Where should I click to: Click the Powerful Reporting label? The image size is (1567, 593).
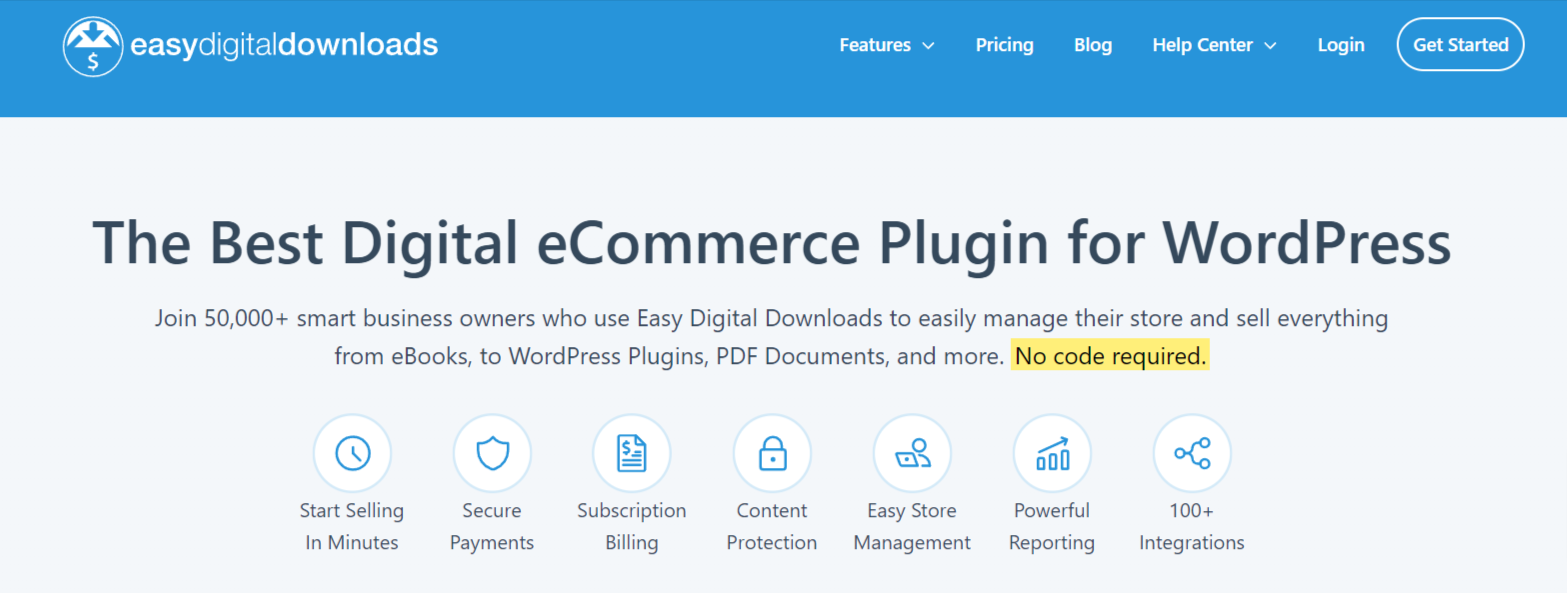tap(1052, 526)
